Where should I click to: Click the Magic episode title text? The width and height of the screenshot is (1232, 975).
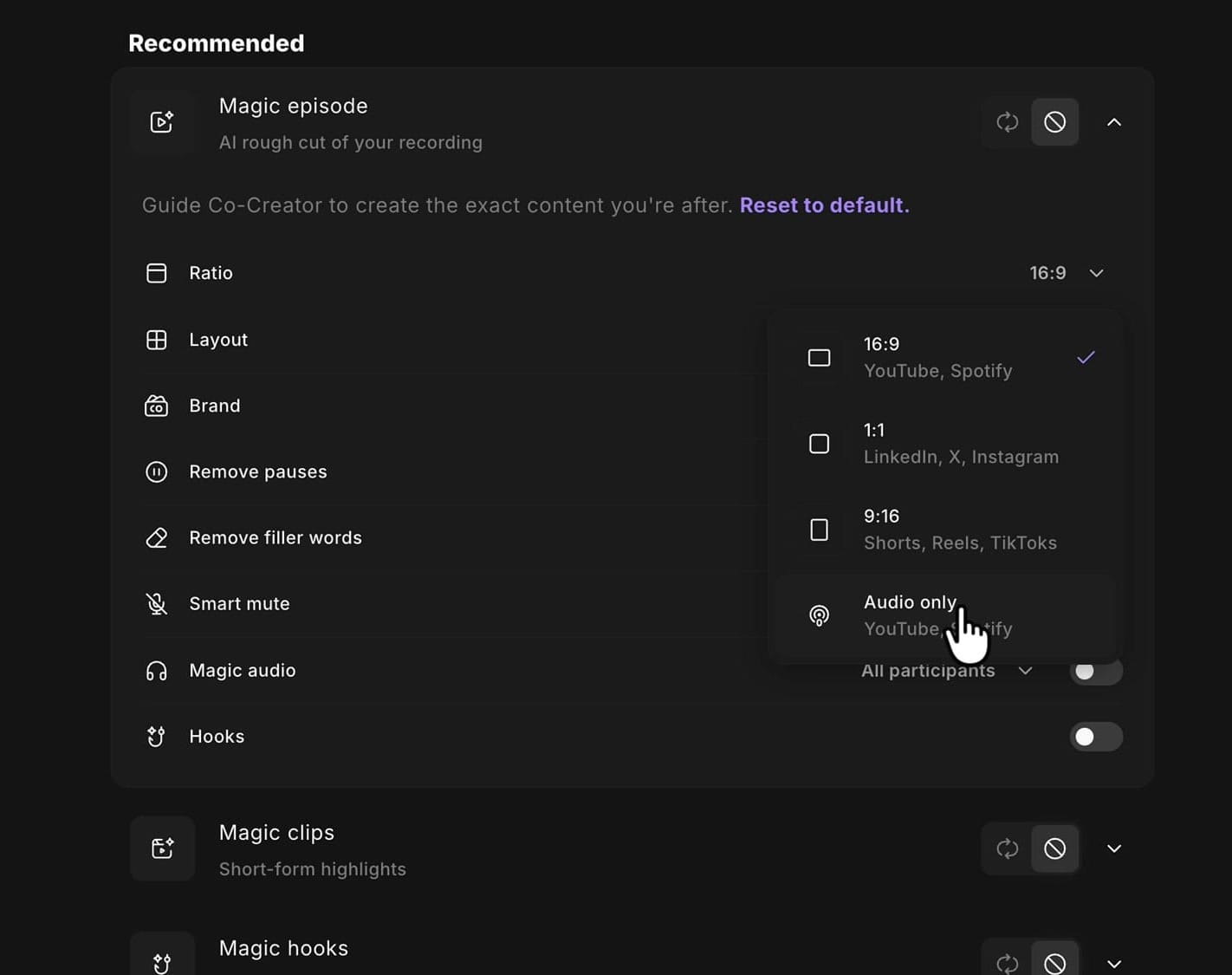click(x=293, y=106)
